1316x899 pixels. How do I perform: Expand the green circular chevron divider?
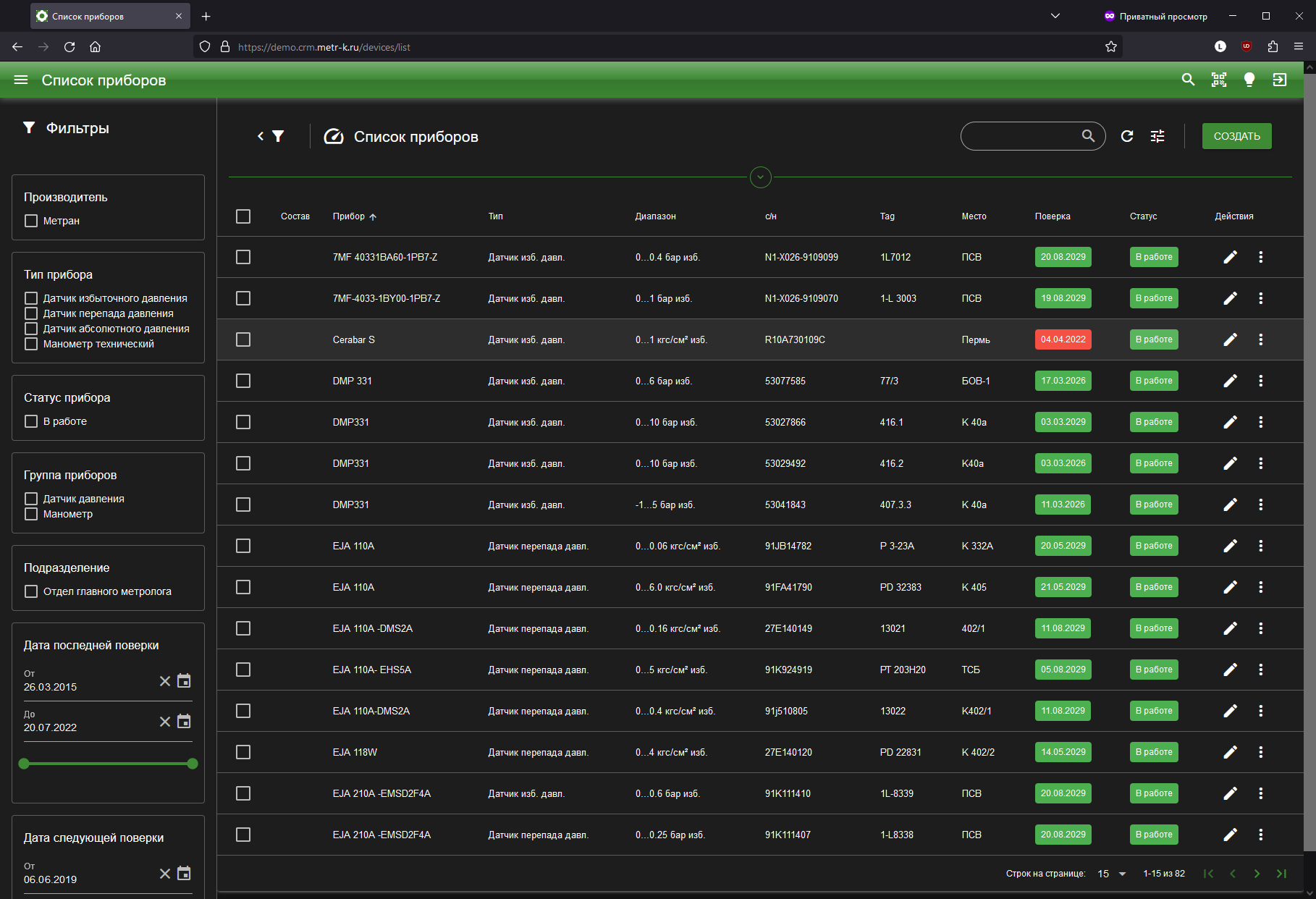(761, 177)
